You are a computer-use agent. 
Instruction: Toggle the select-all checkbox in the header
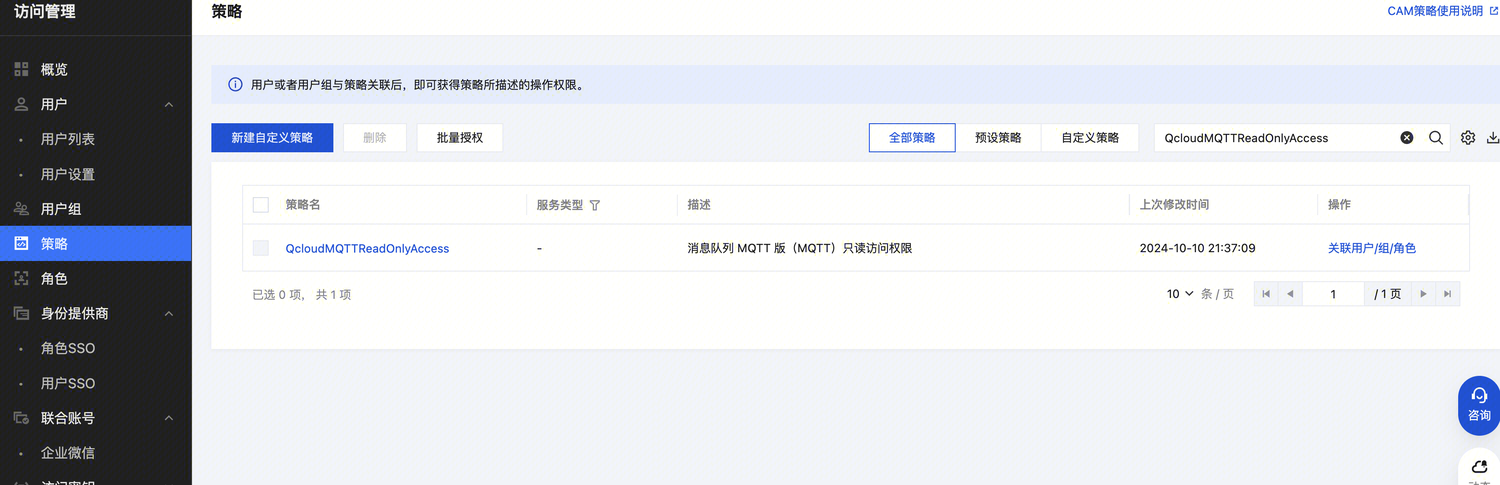coord(261,205)
